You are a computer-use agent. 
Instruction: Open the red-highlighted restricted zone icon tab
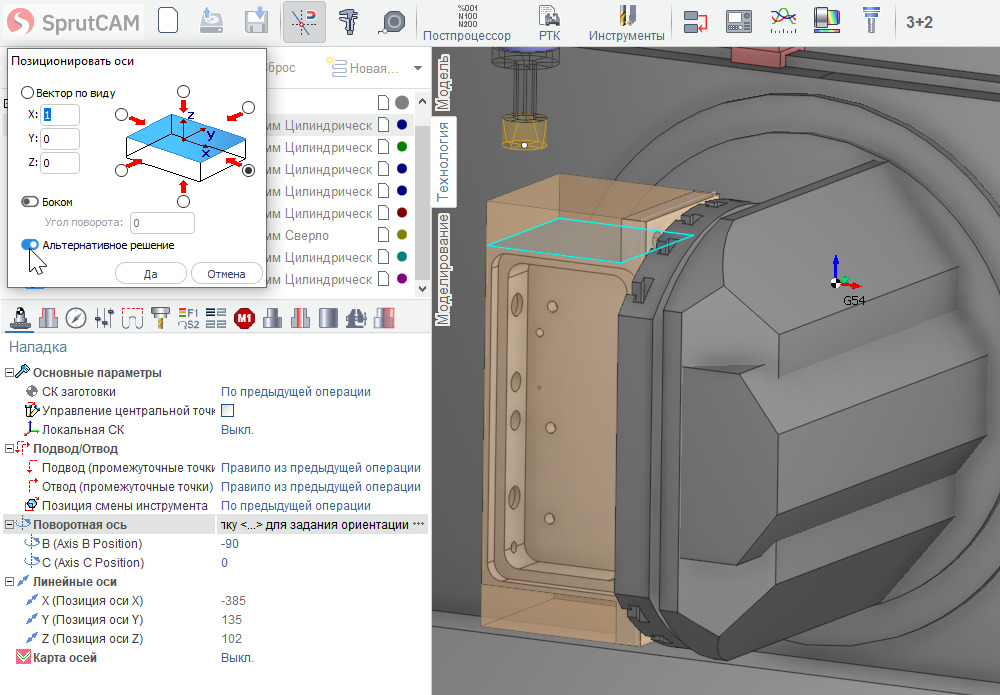point(384,318)
